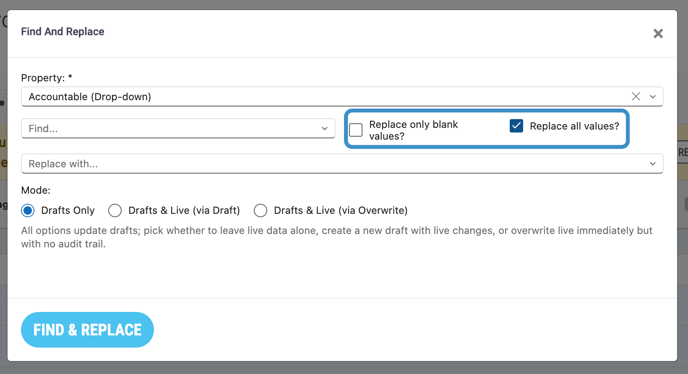Screen dimensions: 688x374
Task: Uncheck Replace all values checkbox
Action: coord(516,126)
